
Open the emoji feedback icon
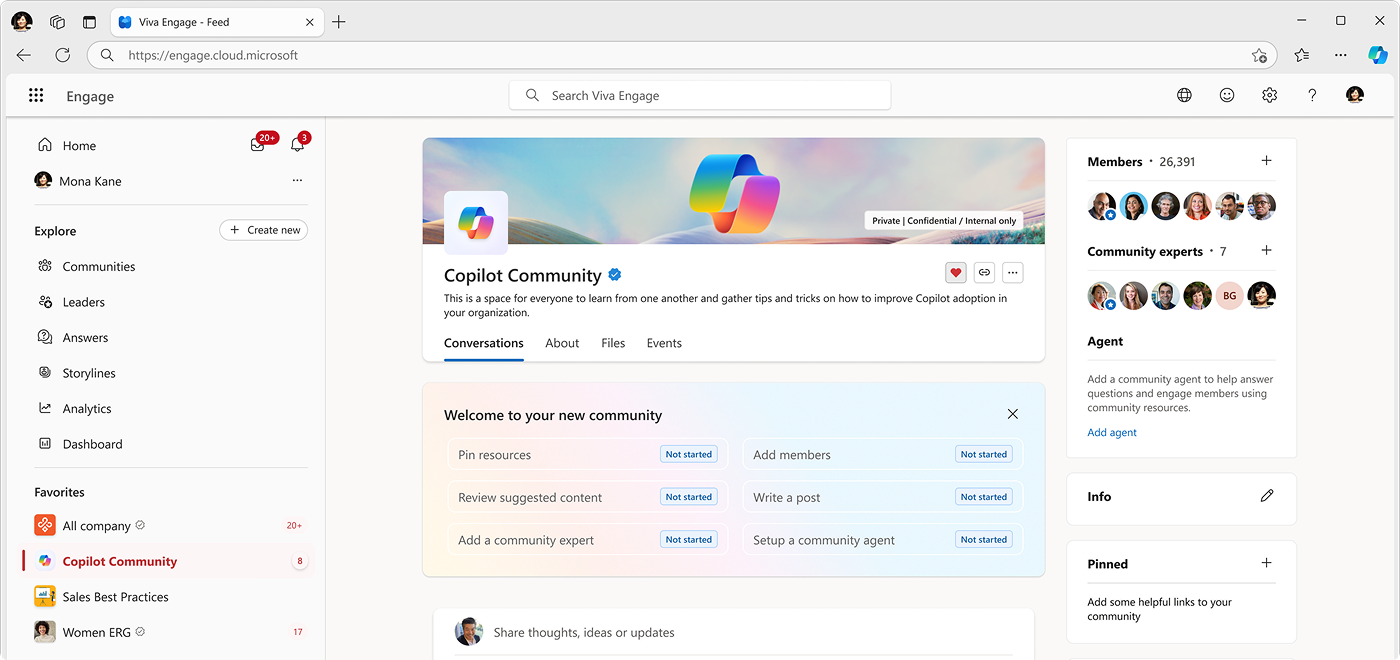pyautogui.click(x=1227, y=95)
